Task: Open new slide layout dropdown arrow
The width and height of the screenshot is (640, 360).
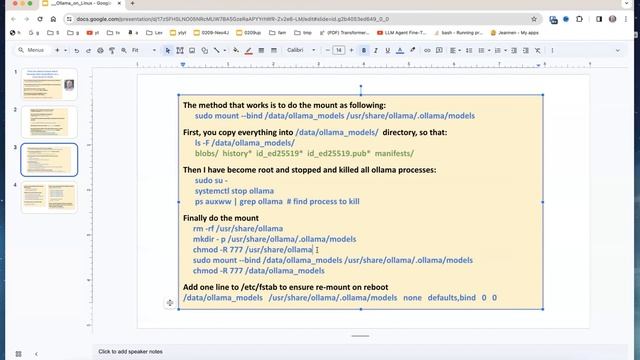Action: [65, 50]
